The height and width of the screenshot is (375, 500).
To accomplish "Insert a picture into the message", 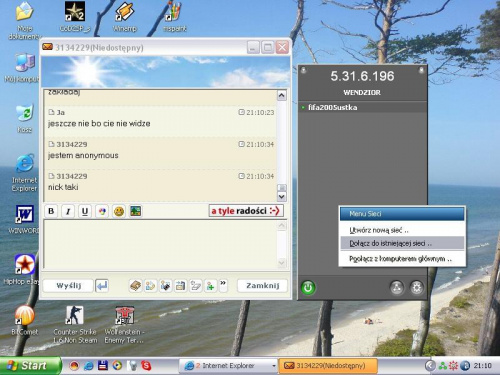I will point(136,211).
